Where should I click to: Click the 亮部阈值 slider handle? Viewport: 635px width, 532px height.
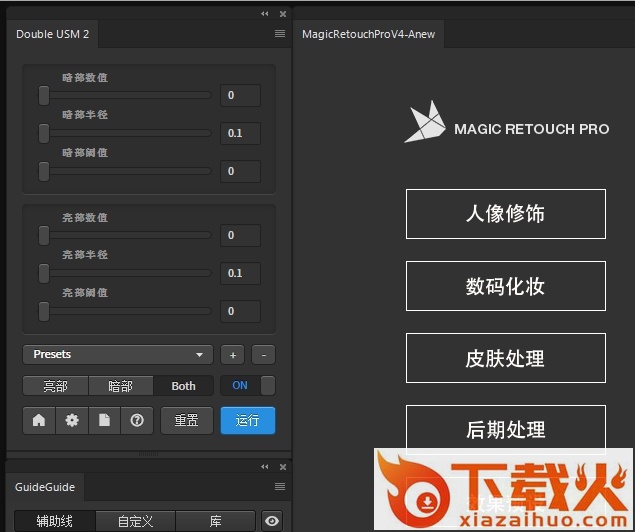[x=44, y=311]
